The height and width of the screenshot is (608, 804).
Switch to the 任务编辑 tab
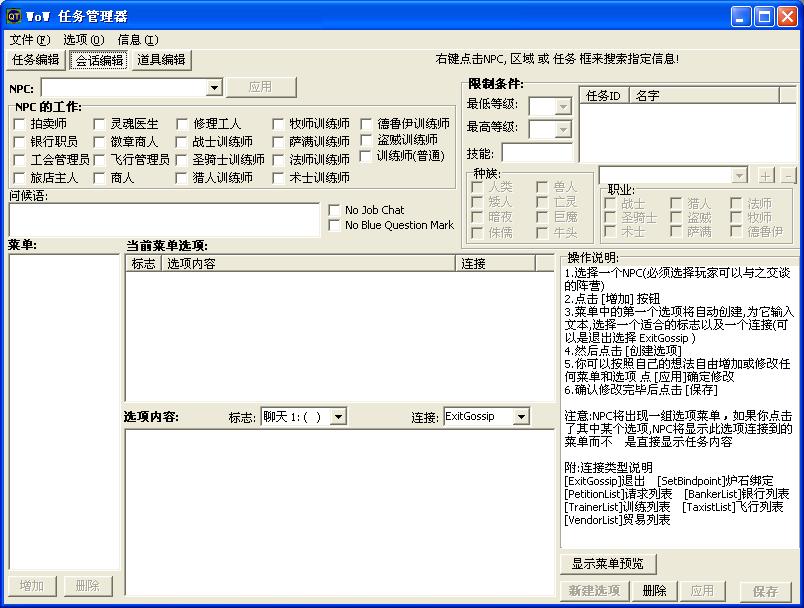pos(36,60)
